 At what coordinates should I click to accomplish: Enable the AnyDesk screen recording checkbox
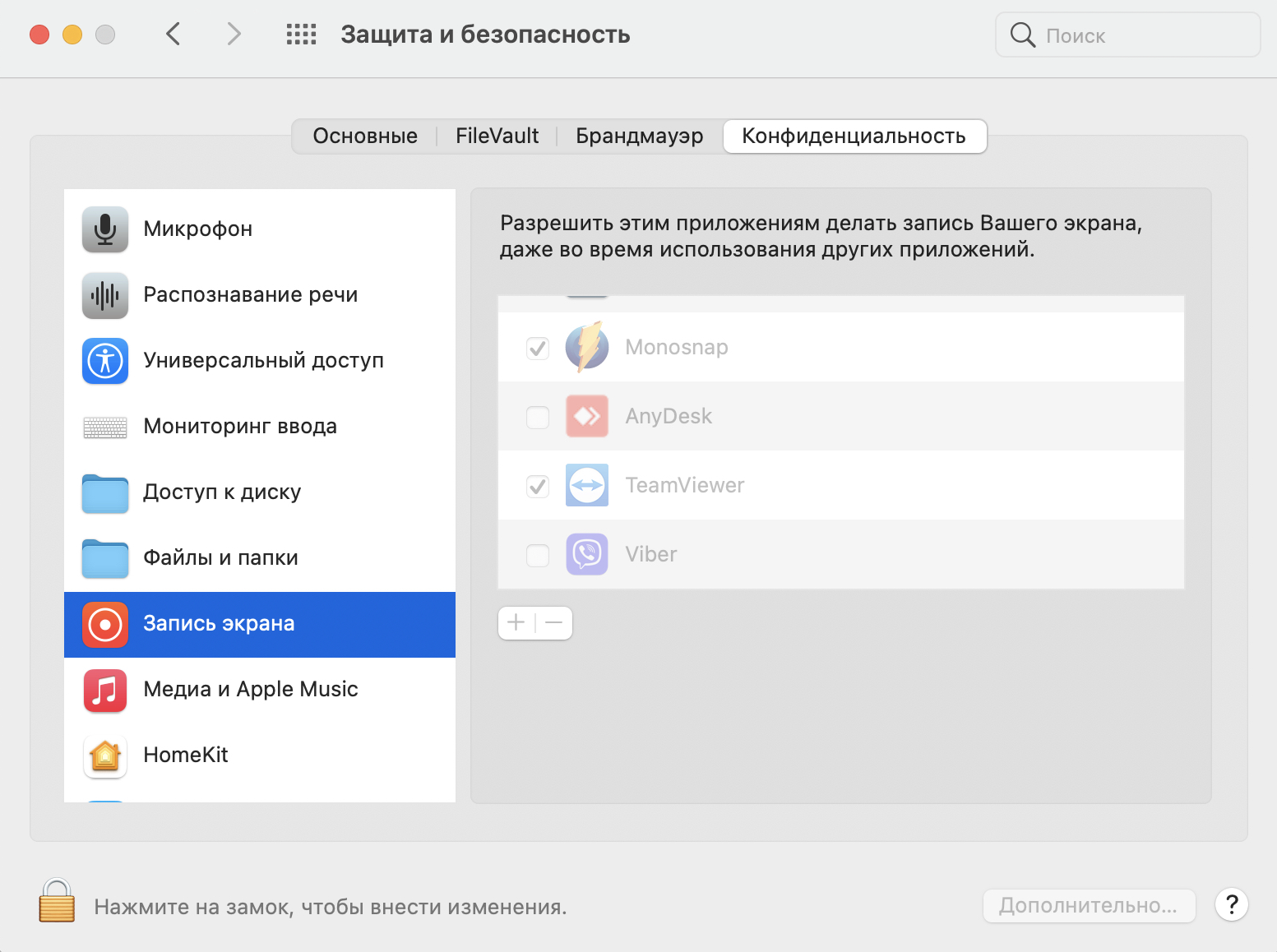point(538,417)
